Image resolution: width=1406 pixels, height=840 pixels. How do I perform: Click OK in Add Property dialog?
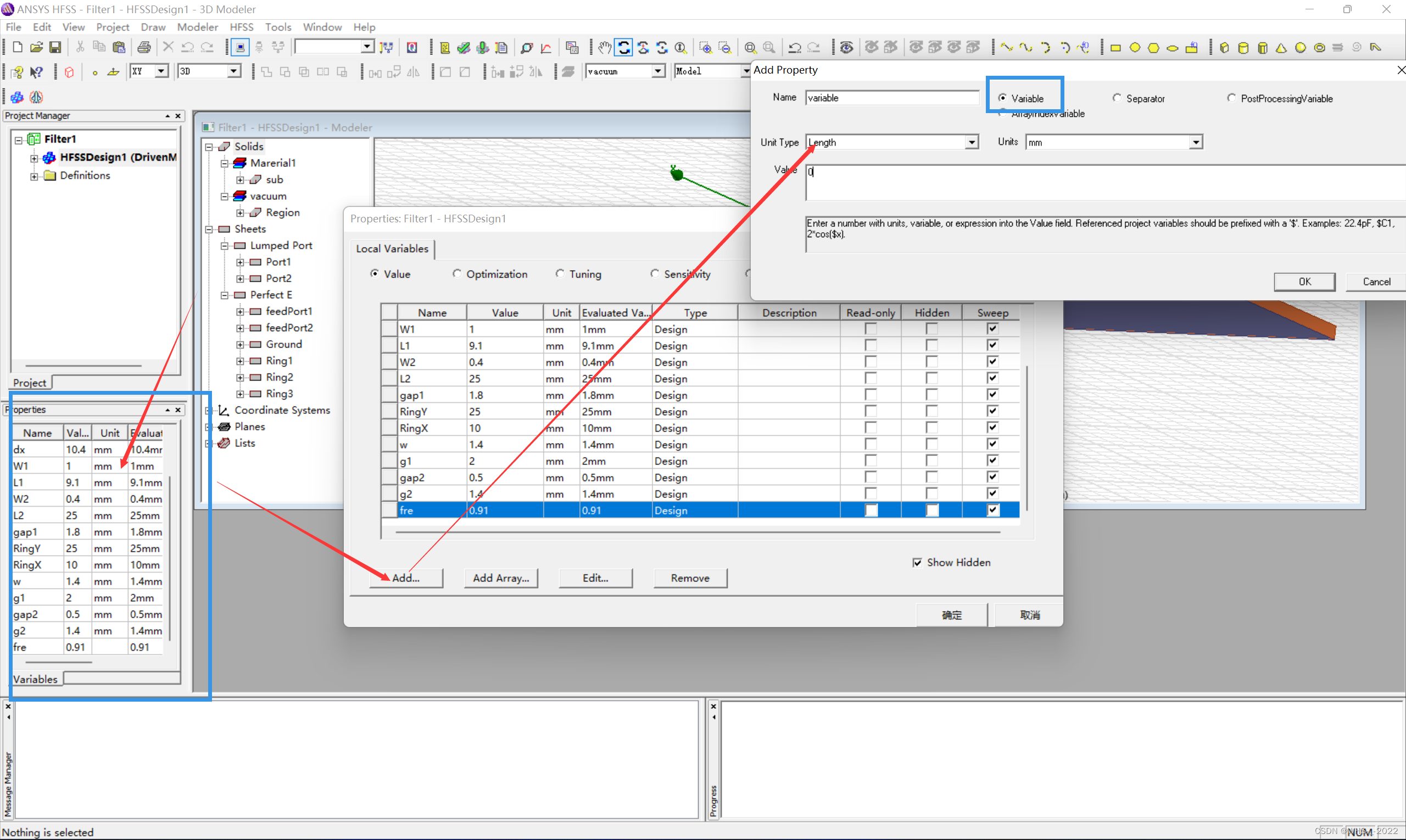point(1304,281)
